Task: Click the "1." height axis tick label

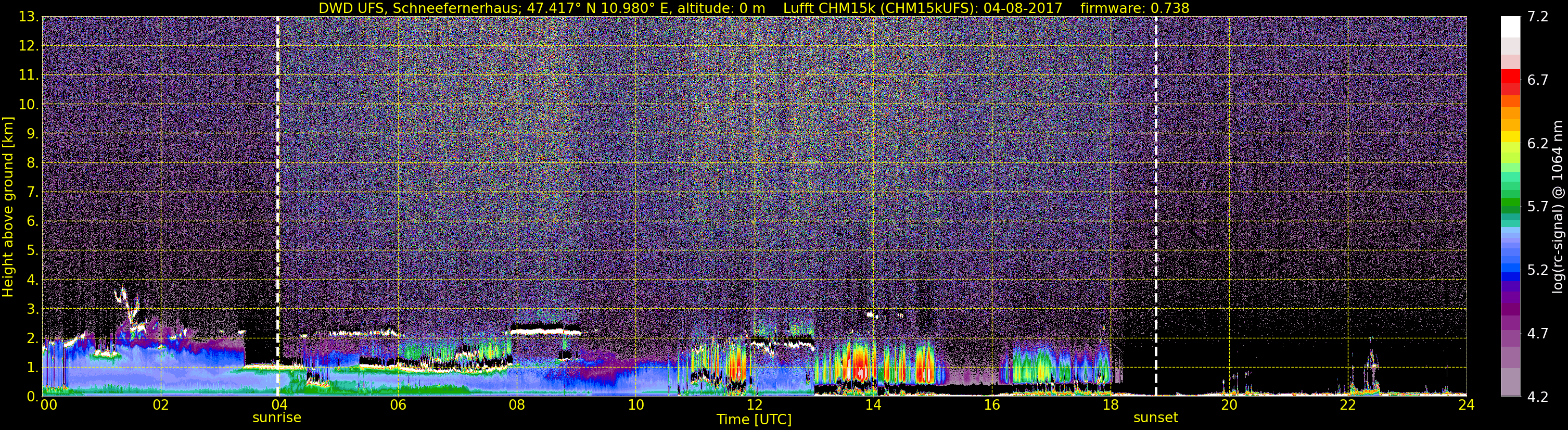Action: (x=32, y=367)
